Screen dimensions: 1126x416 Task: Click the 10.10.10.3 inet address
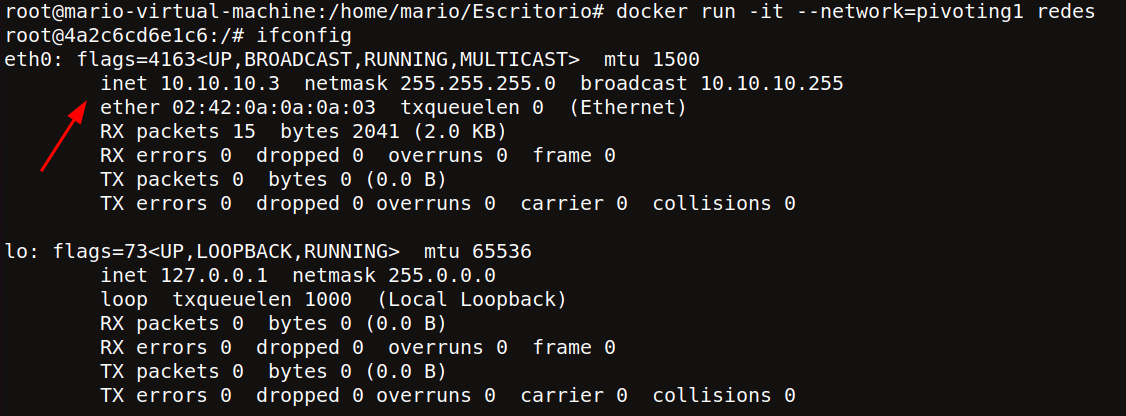click(x=220, y=84)
